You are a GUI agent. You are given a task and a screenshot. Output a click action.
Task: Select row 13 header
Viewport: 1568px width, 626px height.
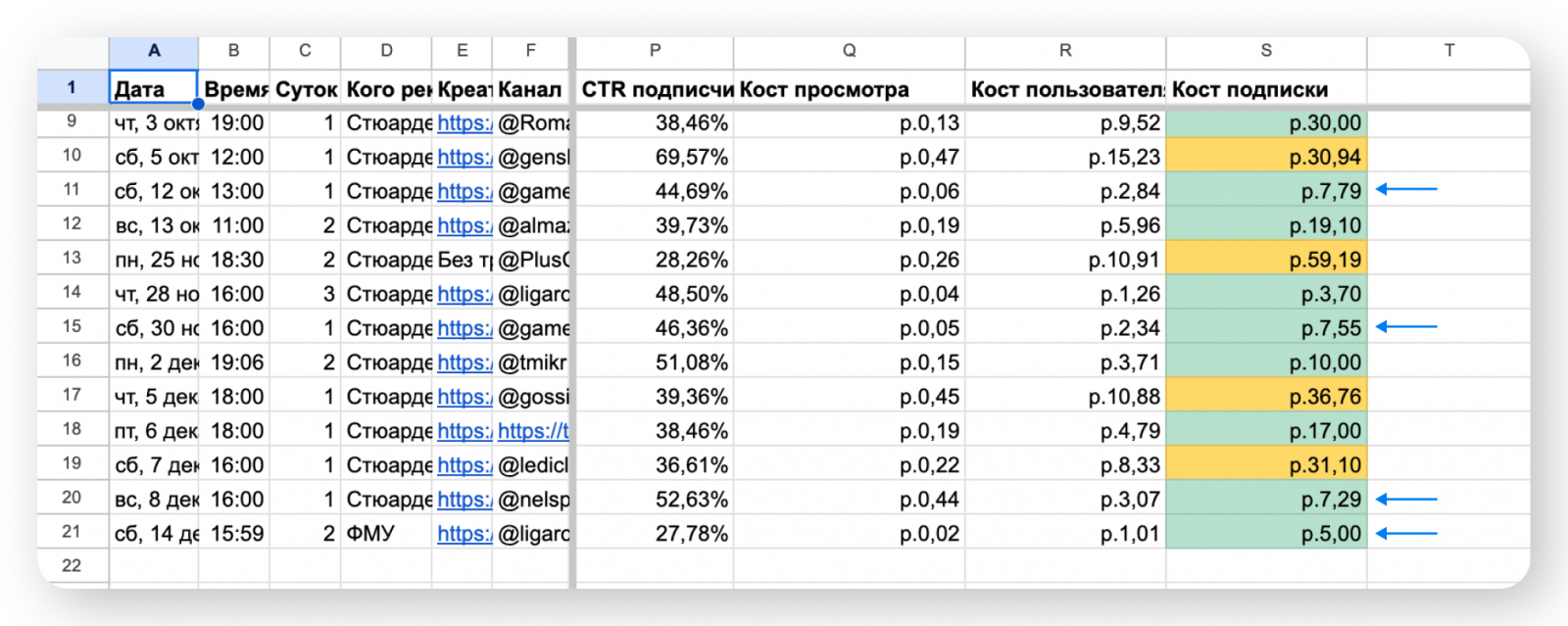click(x=72, y=259)
